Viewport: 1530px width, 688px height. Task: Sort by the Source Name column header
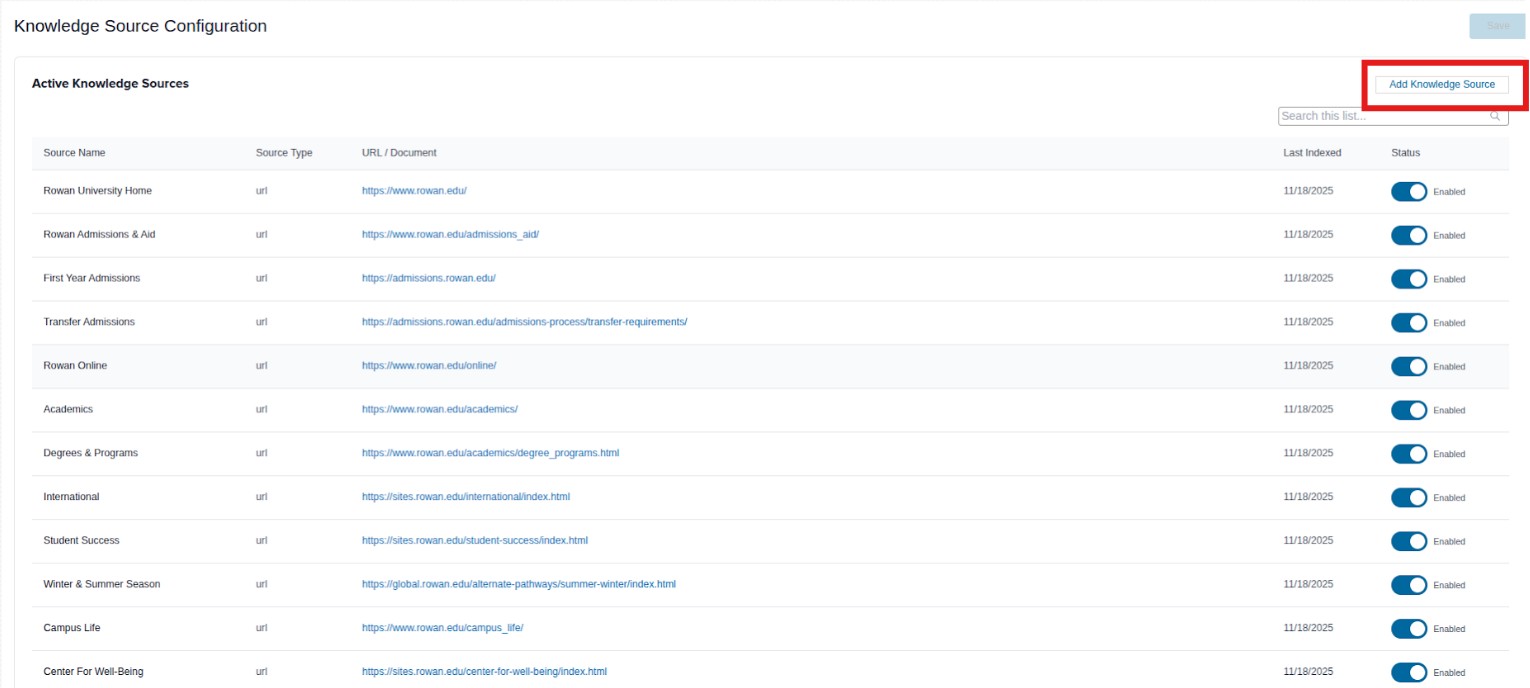pos(74,153)
